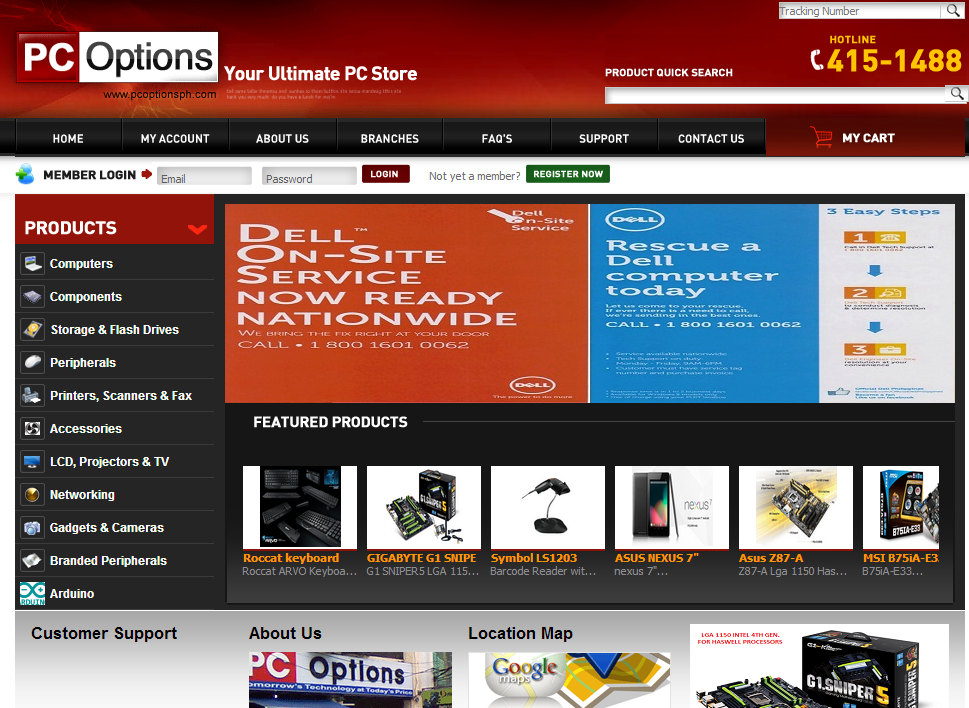Screen dimensions: 969x708
Task: Click the Tracking Number search magnifier
Action: point(952,11)
